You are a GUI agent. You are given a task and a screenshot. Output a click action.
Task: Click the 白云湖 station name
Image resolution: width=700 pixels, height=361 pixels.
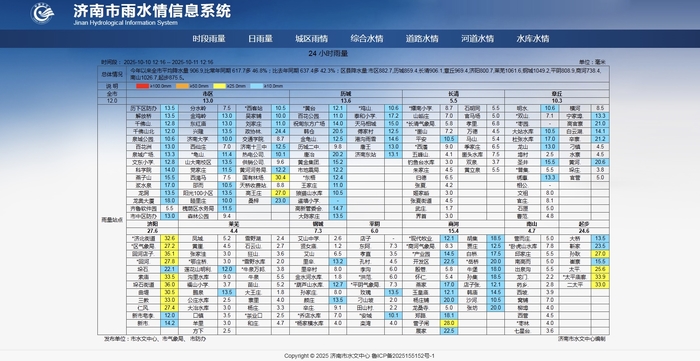(x=575, y=131)
